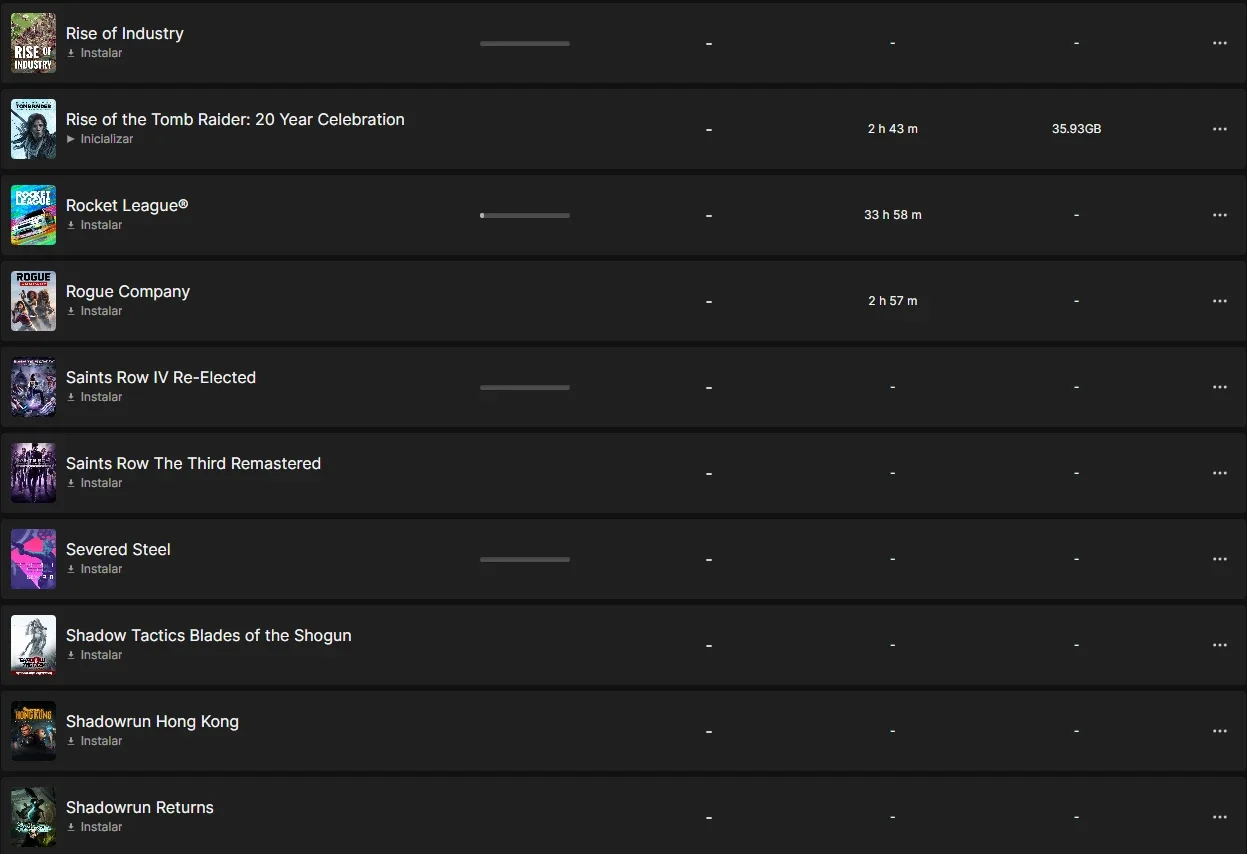This screenshot has height=854, width=1247.
Task: Open the three-dot menu for Saints Row IV Re-Elected
Action: (x=1219, y=387)
